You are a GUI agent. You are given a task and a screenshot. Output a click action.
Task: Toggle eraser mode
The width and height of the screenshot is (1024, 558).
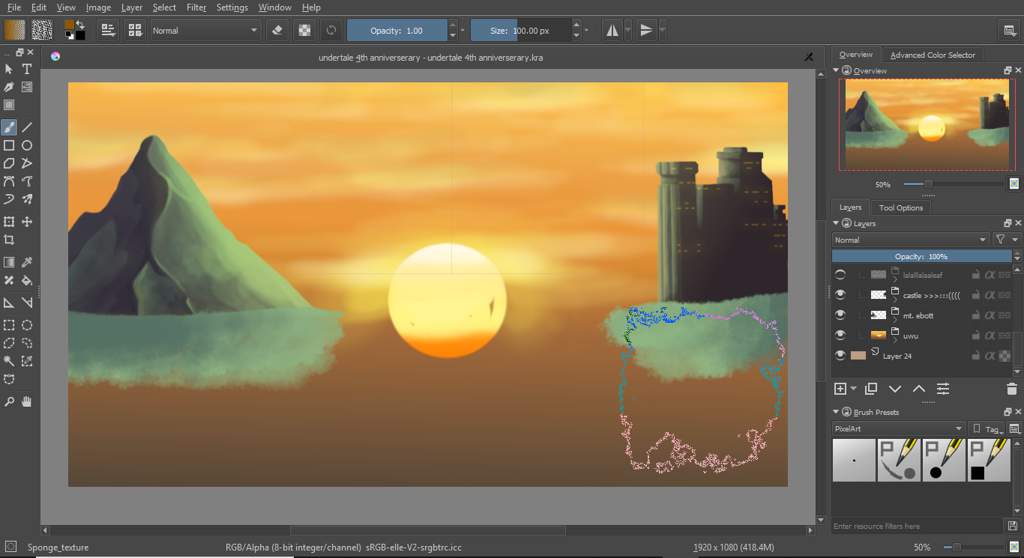point(277,30)
